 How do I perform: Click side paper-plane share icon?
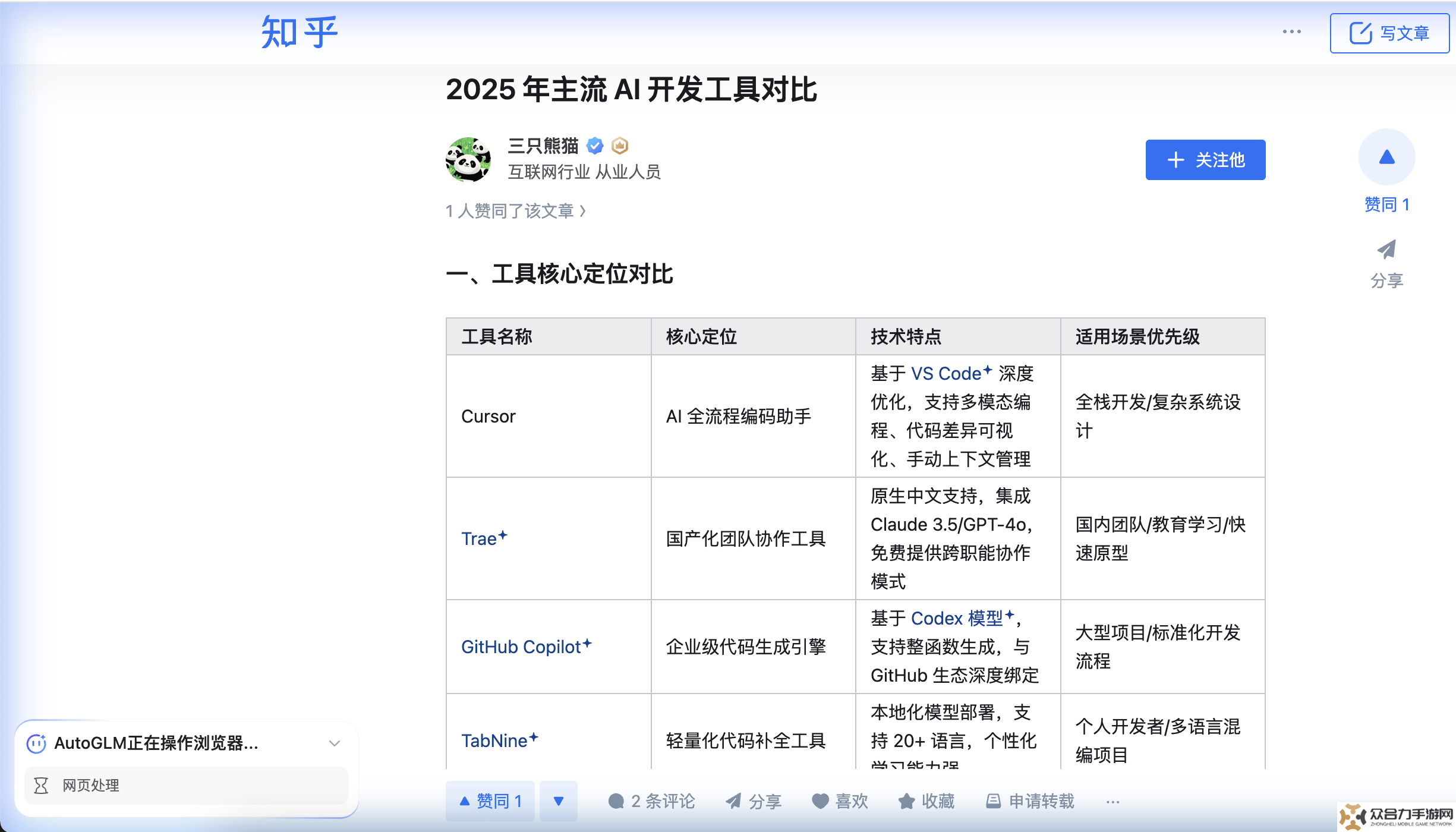1386,250
